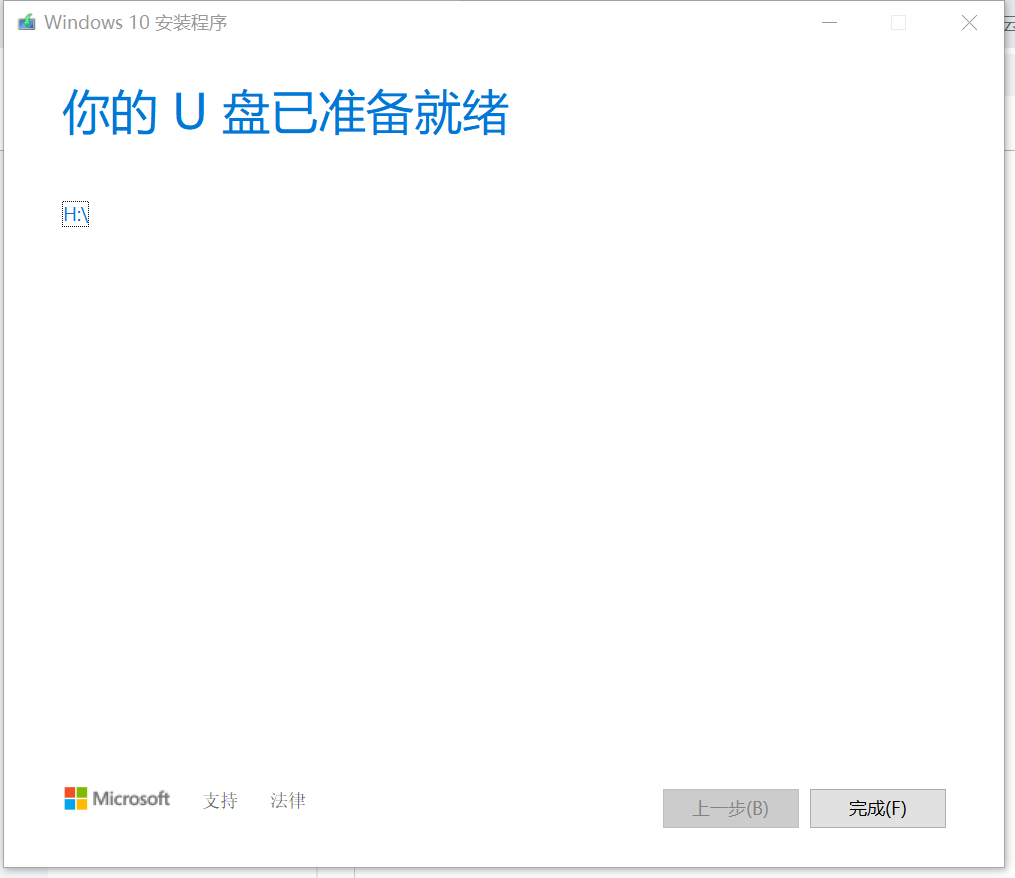Click the greyed 上一步(B) back button
This screenshot has width=1015, height=878.
pyautogui.click(x=731, y=808)
